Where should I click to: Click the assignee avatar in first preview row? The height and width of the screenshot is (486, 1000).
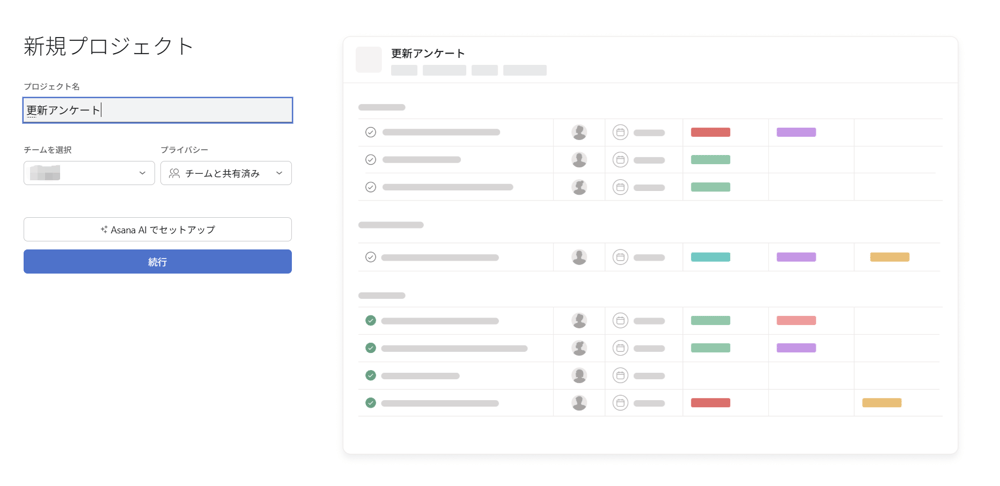pos(579,132)
